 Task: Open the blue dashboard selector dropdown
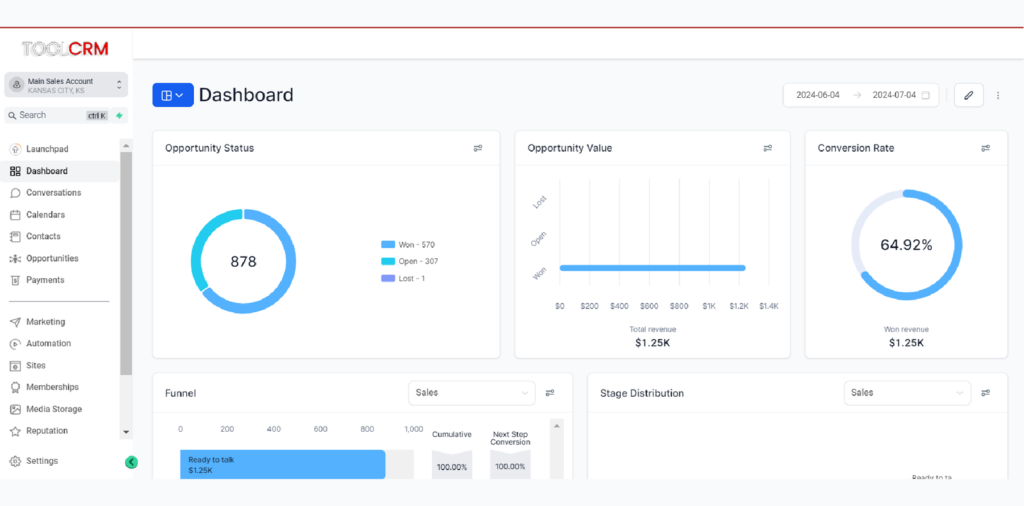172,95
